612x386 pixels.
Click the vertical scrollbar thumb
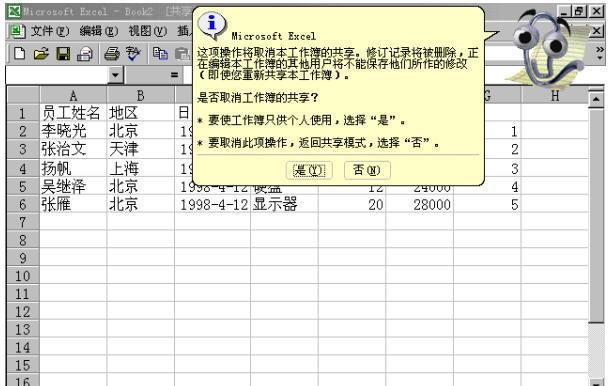596,216
